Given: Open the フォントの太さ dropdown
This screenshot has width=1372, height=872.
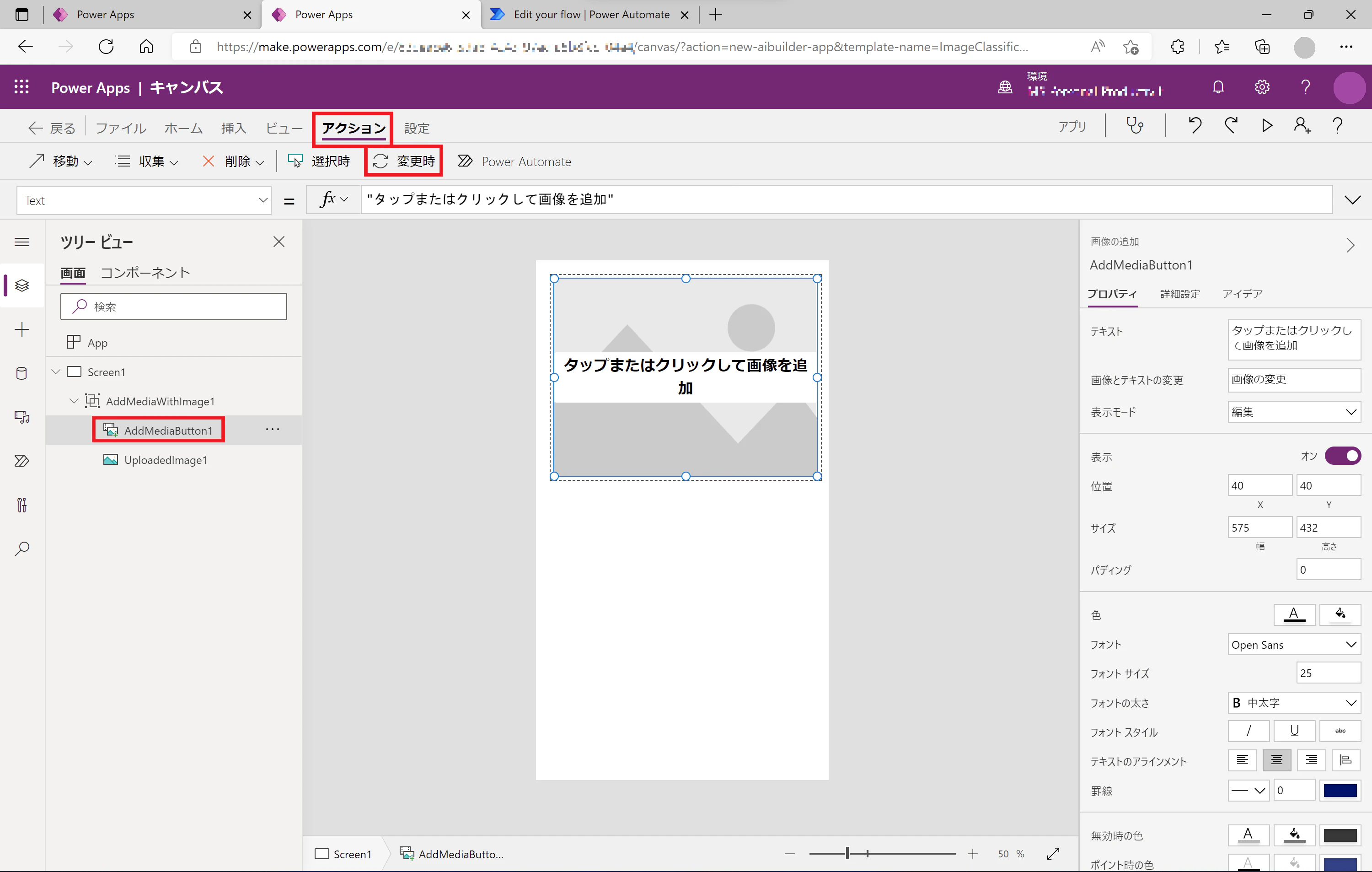Looking at the screenshot, I should [x=1294, y=703].
